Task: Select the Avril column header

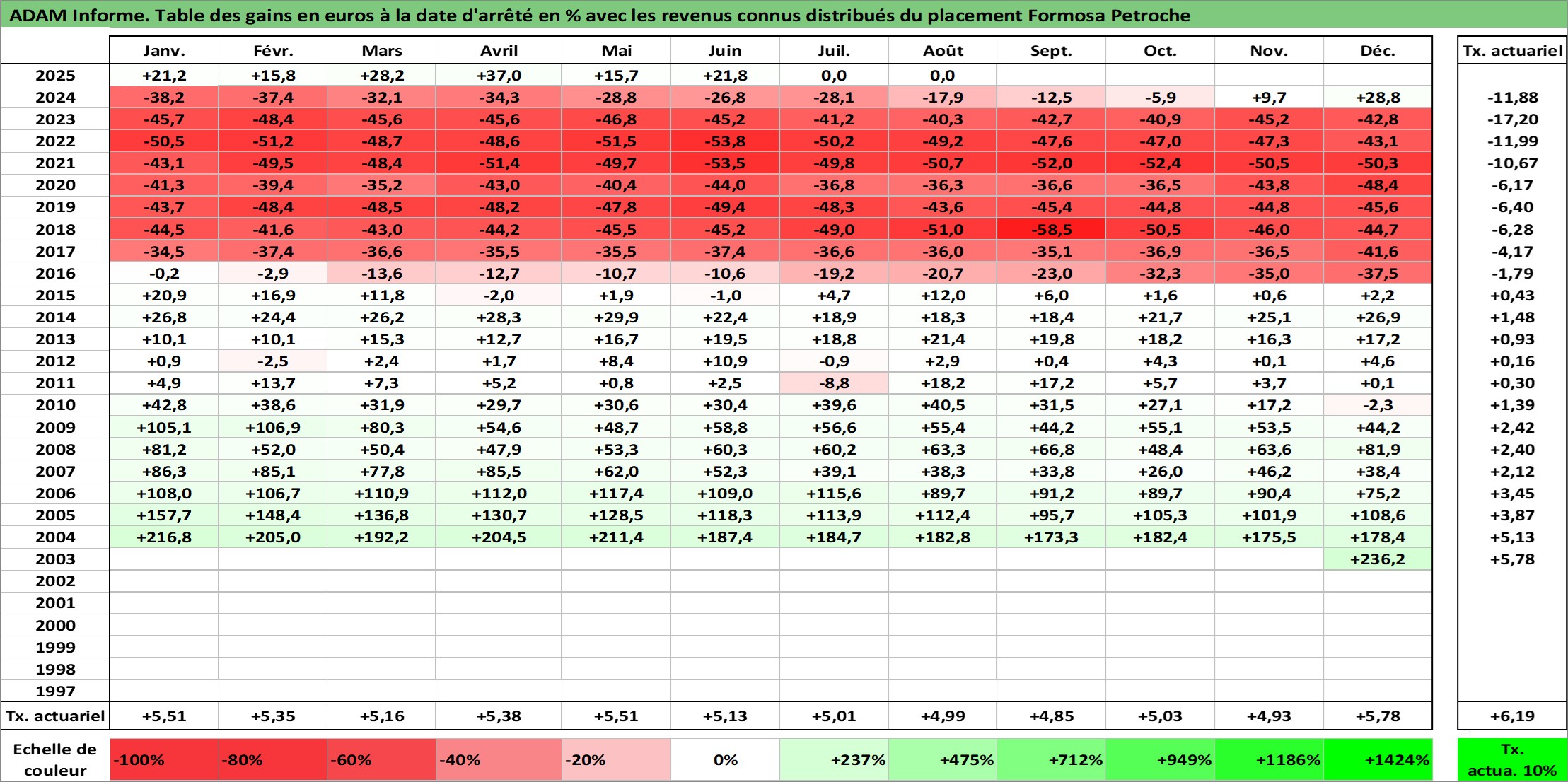Action: (499, 50)
